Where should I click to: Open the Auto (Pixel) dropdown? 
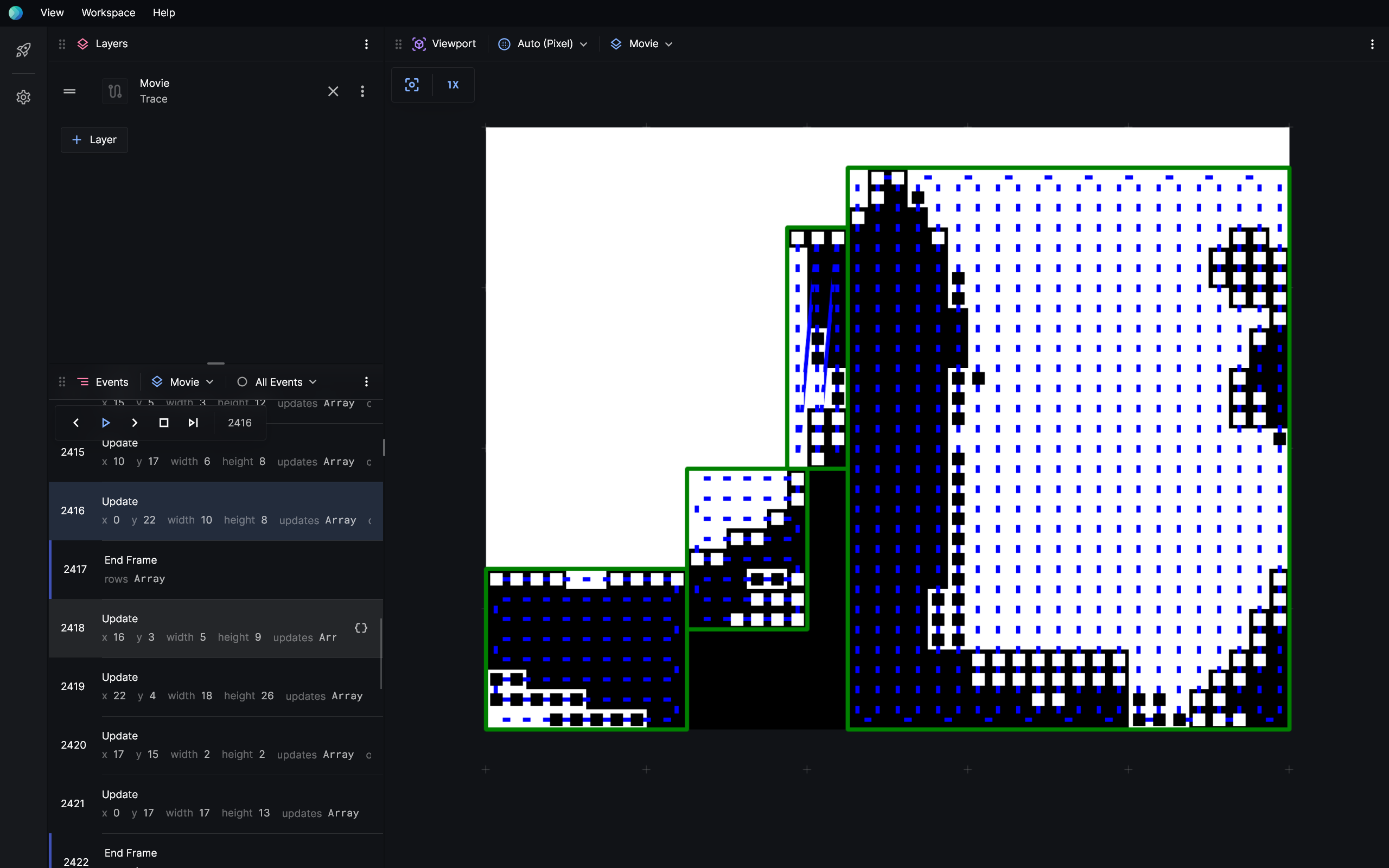point(543,44)
